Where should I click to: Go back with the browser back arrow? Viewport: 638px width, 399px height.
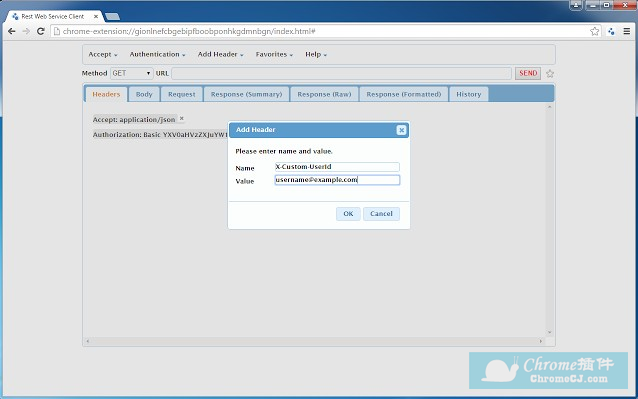tap(12, 31)
